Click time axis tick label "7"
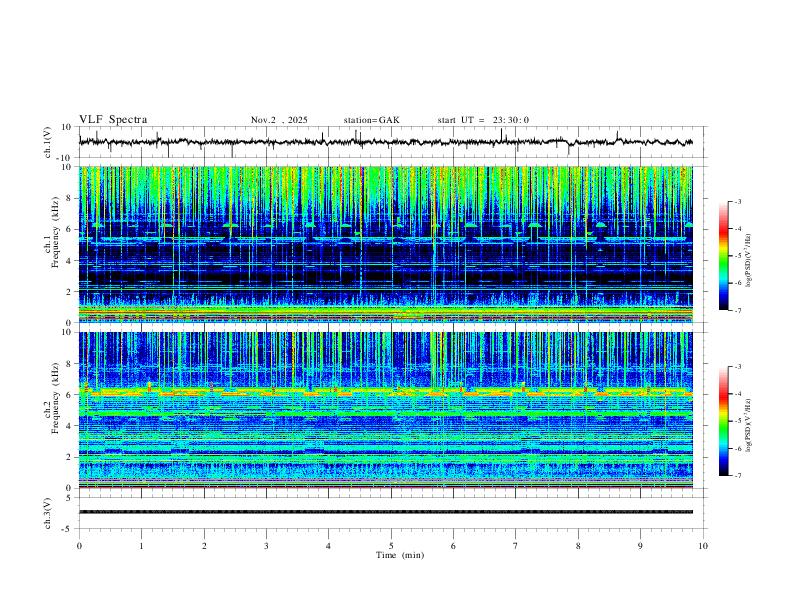 [516, 546]
